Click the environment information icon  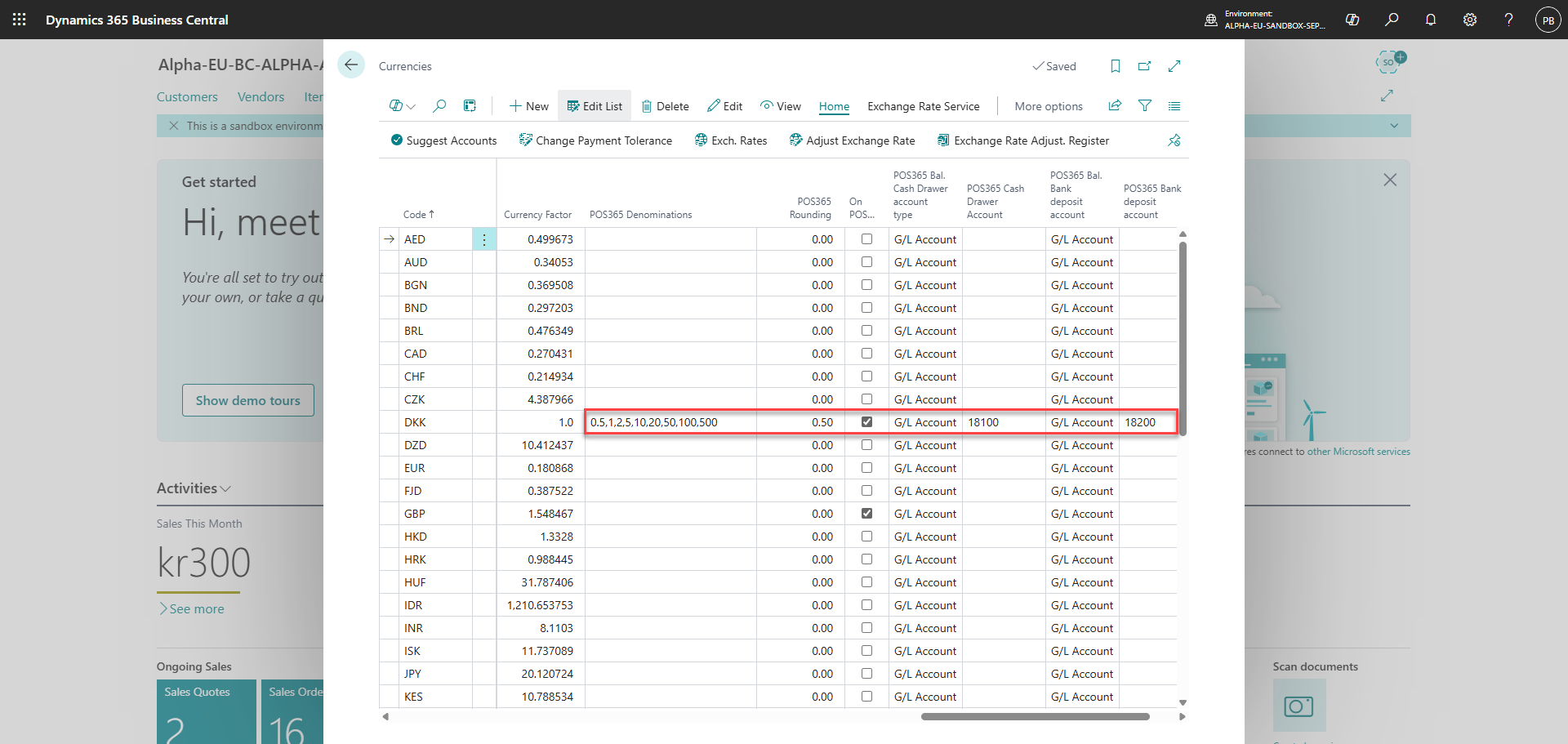point(1211,20)
